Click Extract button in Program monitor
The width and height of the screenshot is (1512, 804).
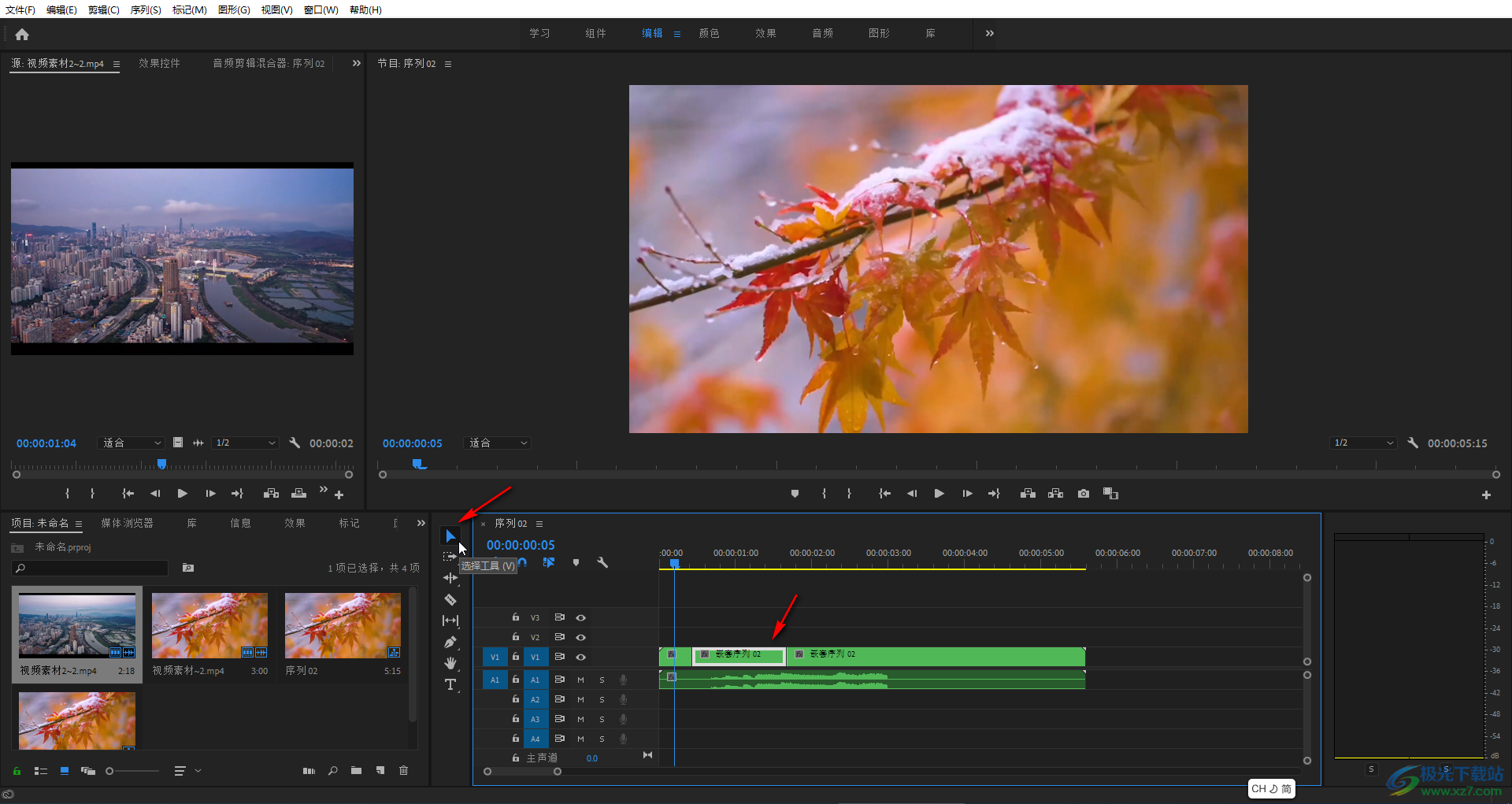coord(1056,494)
